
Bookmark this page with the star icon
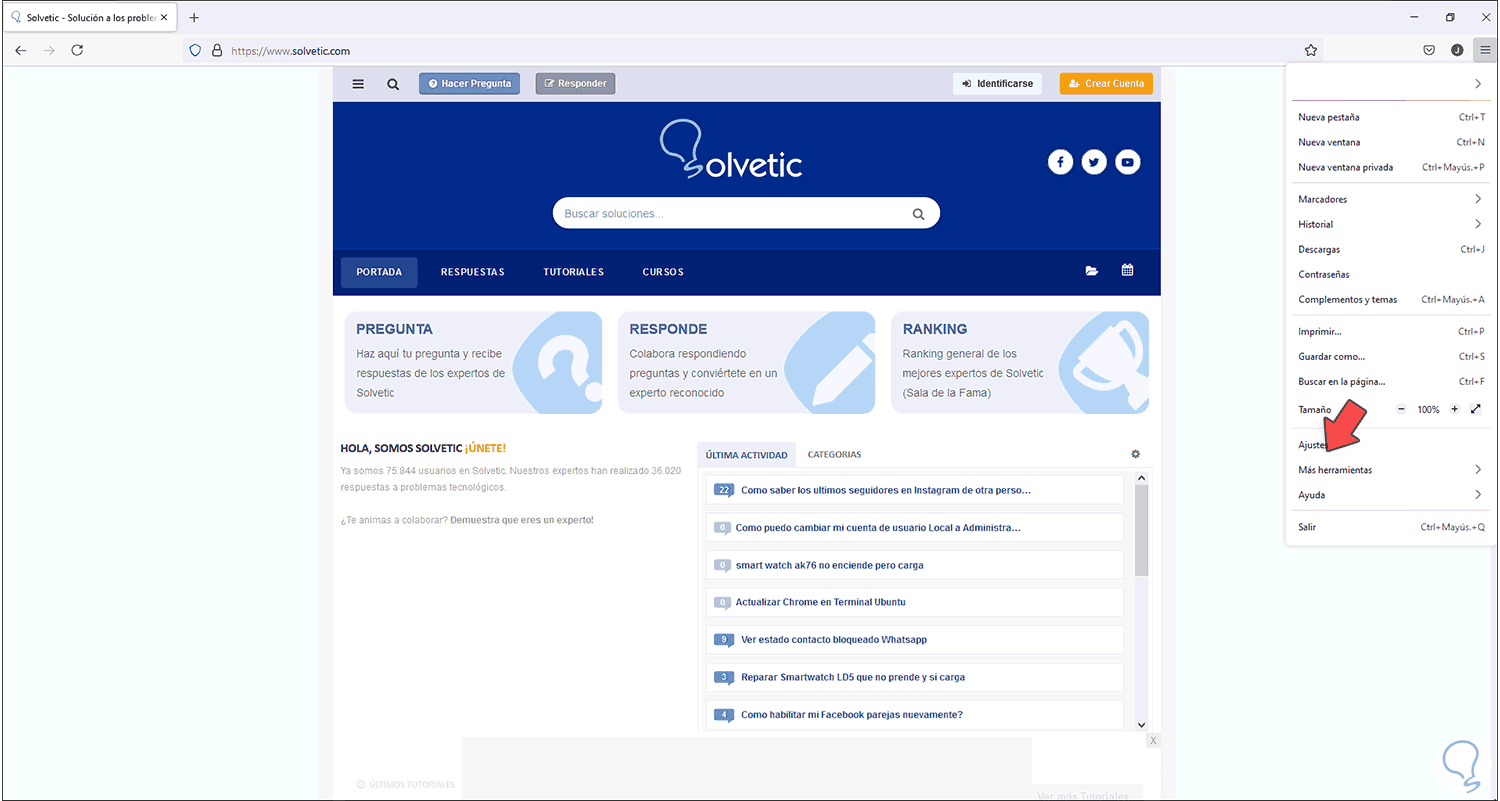click(1311, 50)
